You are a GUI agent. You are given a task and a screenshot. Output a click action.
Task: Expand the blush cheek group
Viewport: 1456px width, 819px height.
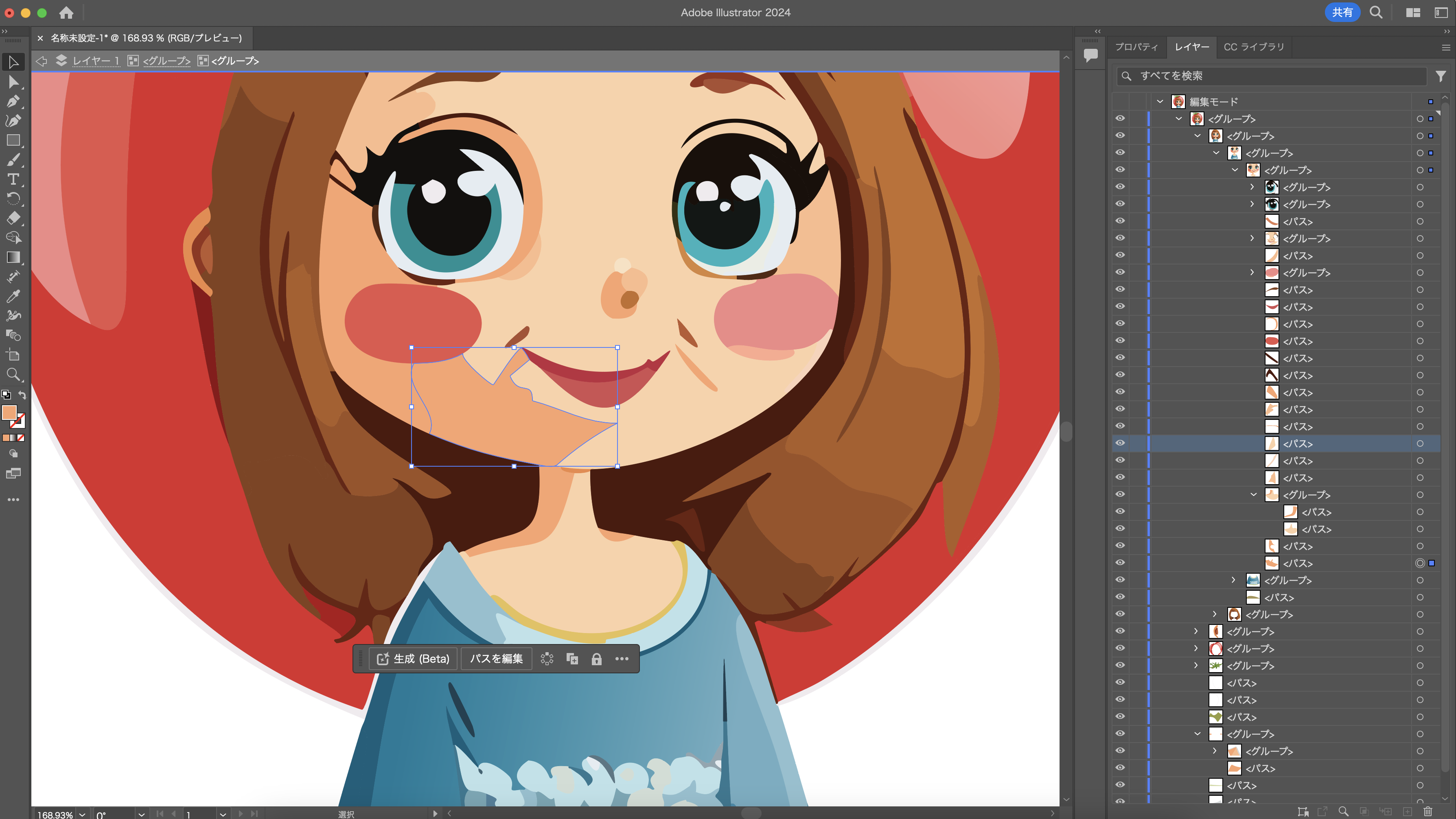(x=1252, y=272)
